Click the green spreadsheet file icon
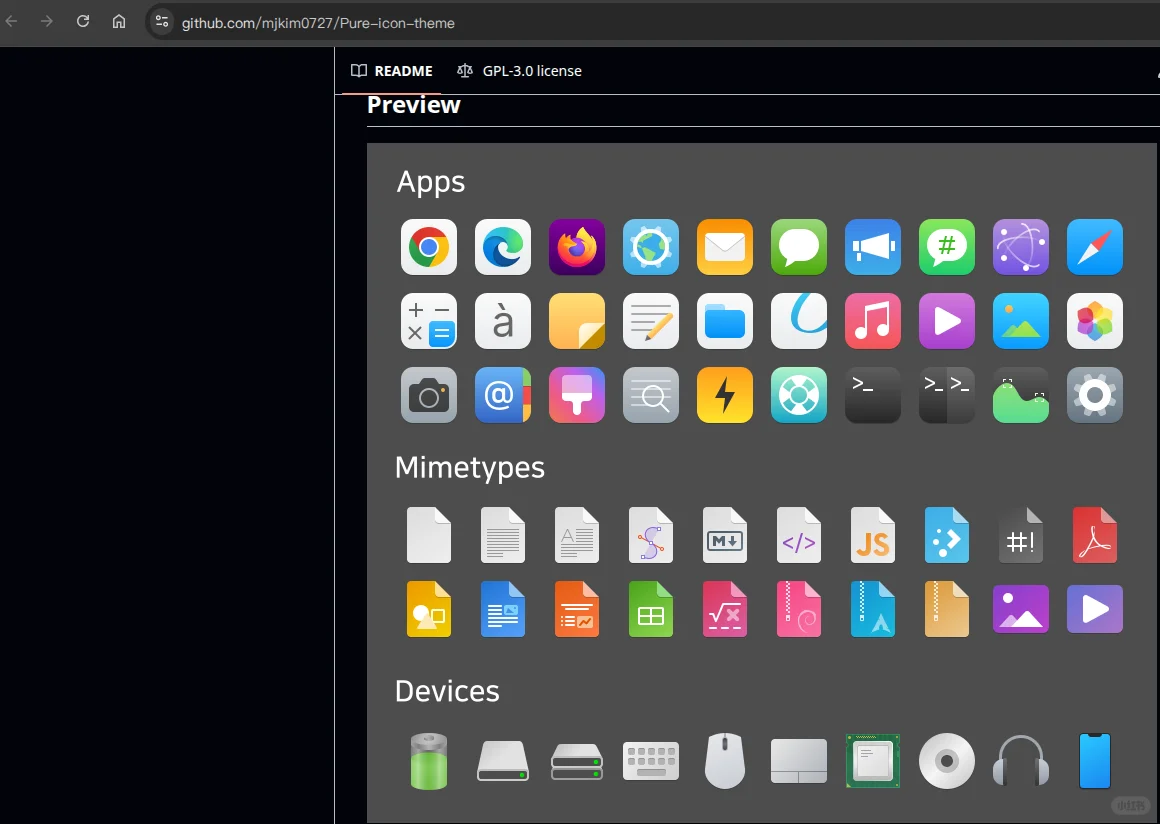The height and width of the screenshot is (824, 1160). pyautogui.click(x=651, y=609)
